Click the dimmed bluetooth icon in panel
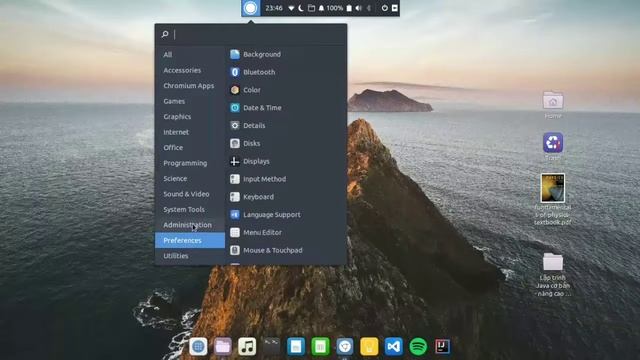Viewport: 640px width, 360px height. coord(369,8)
